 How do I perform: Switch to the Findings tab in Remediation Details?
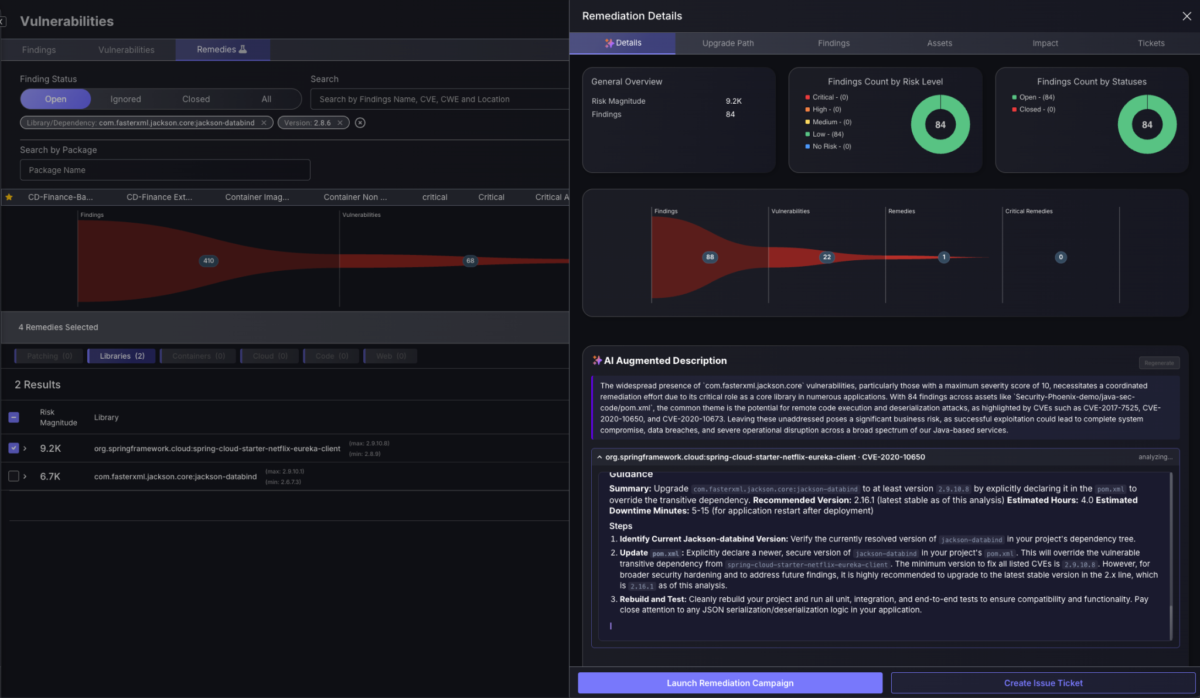(834, 43)
